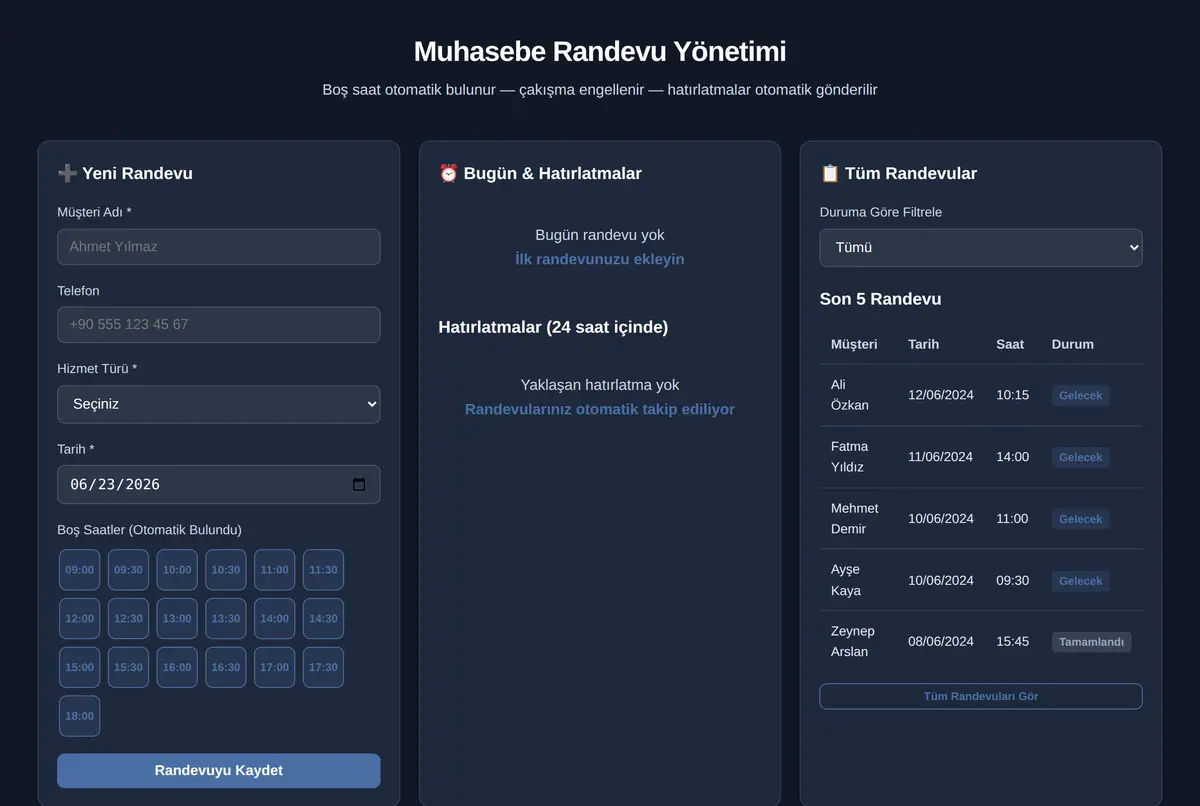Click the date 08/06/2024 cell
The image size is (1200, 806).
click(940, 642)
